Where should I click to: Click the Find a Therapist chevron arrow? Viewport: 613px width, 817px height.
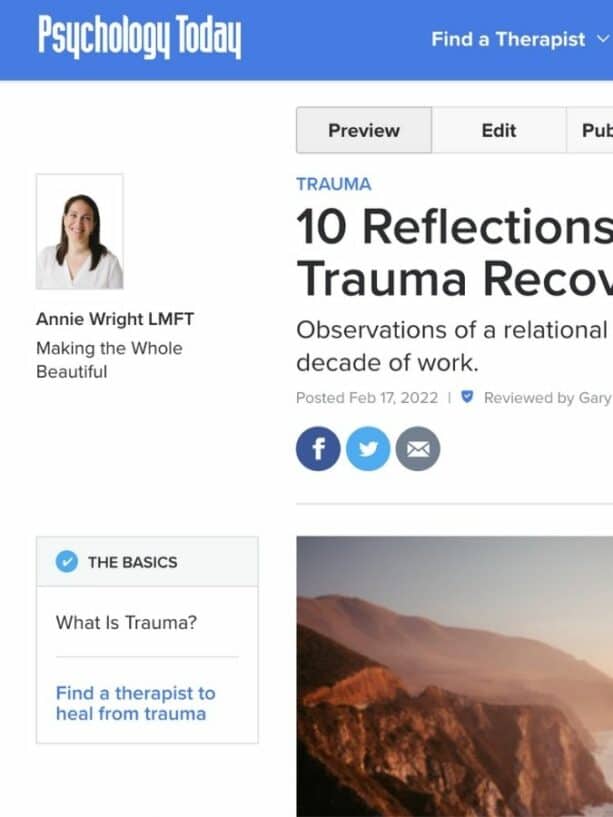[603, 39]
